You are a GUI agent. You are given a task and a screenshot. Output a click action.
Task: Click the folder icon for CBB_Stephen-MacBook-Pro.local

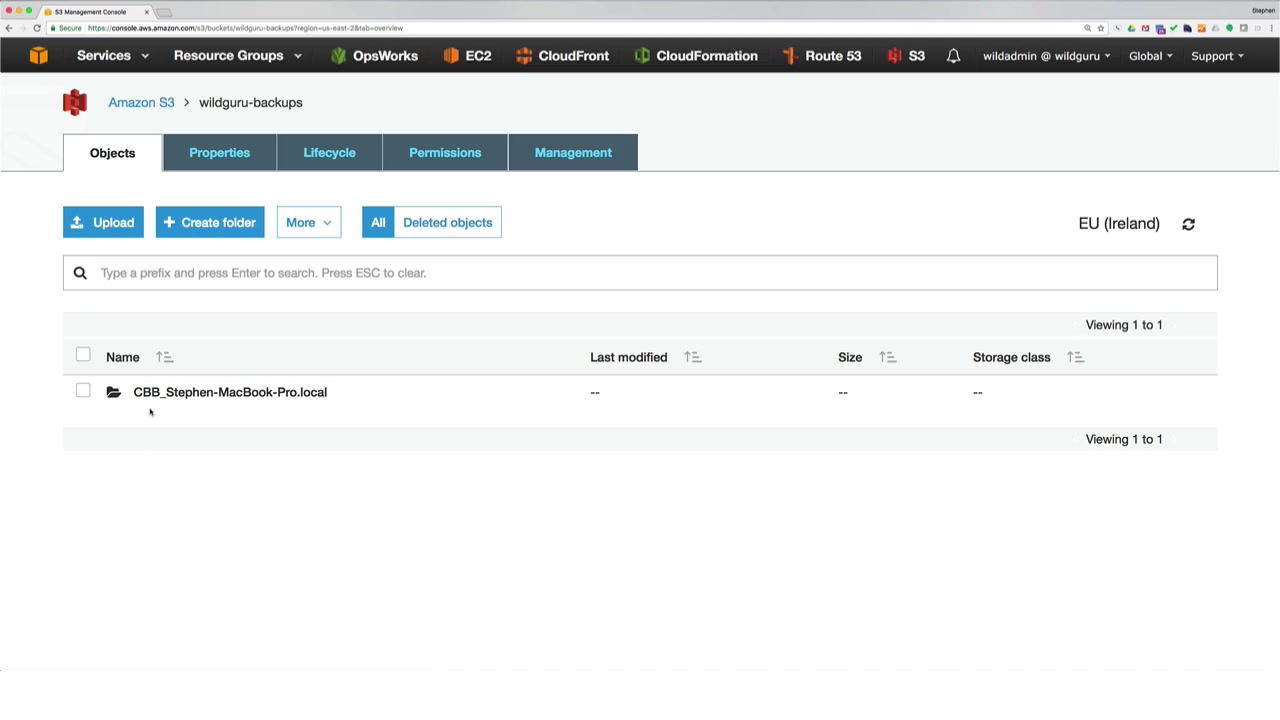(114, 392)
